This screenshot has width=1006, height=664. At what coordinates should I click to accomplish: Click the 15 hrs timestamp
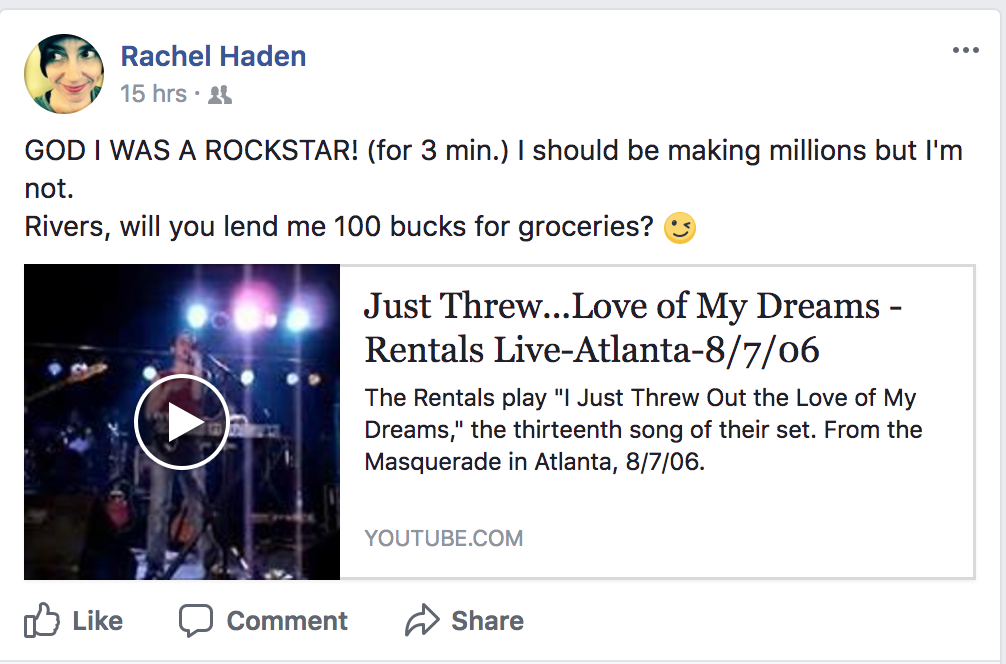tap(153, 94)
